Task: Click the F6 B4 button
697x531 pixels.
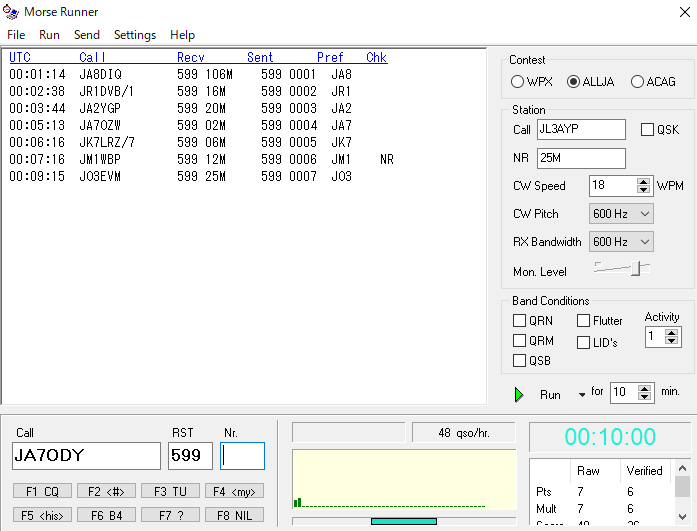Action: pos(106,515)
